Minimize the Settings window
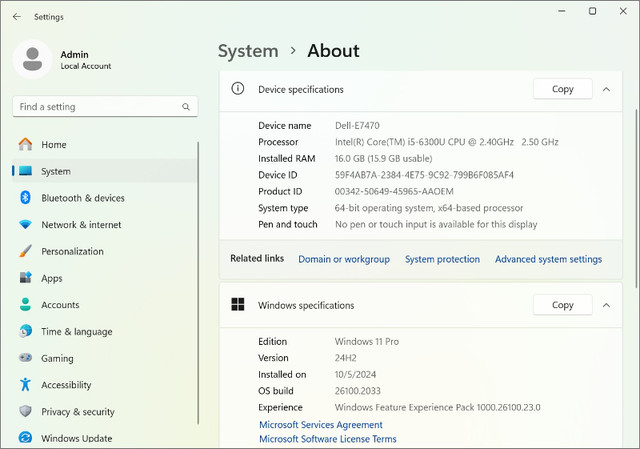 click(562, 11)
